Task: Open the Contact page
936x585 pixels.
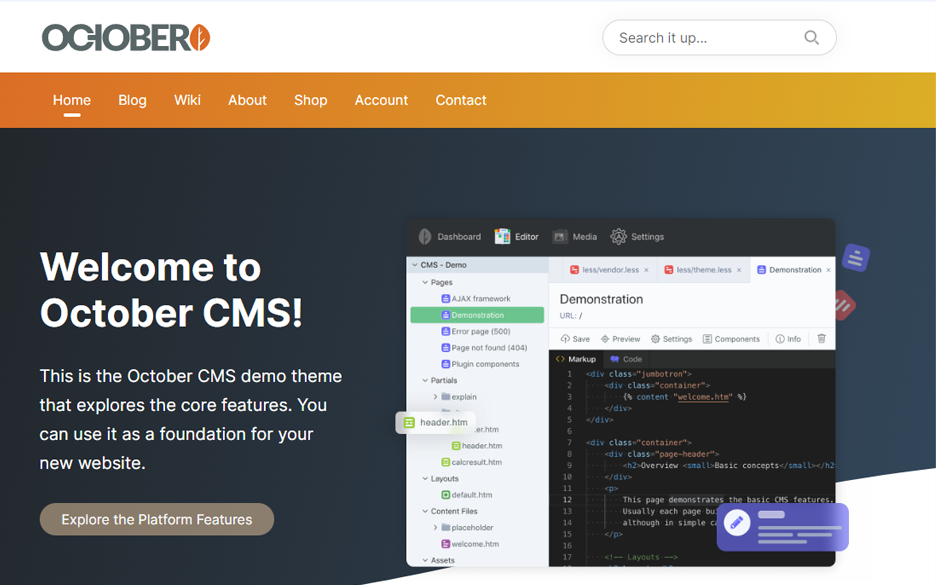Action: pyautogui.click(x=461, y=100)
